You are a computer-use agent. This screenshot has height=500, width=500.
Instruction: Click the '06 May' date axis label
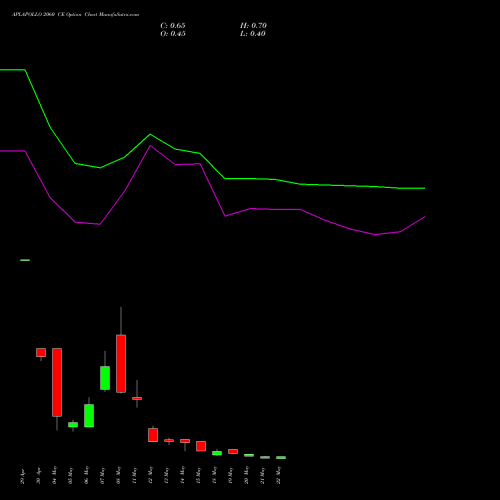point(86,475)
